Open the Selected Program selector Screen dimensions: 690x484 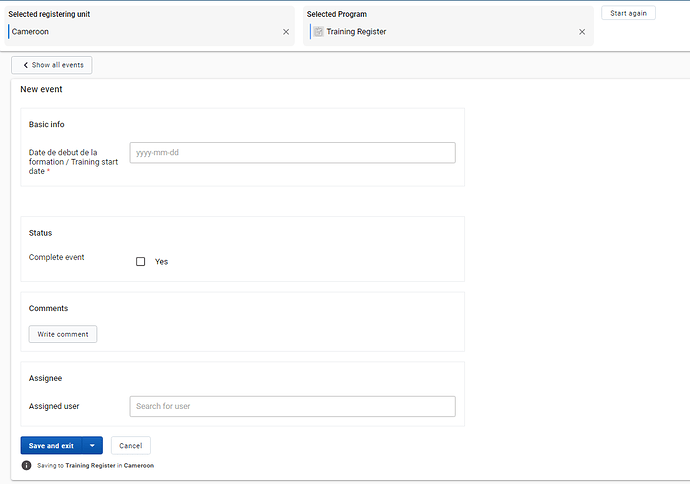(440, 32)
